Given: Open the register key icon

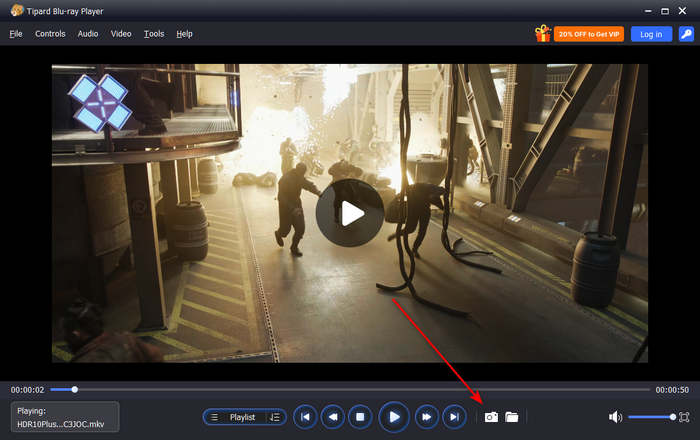Looking at the screenshot, I should pyautogui.click(x=686, y=34).
